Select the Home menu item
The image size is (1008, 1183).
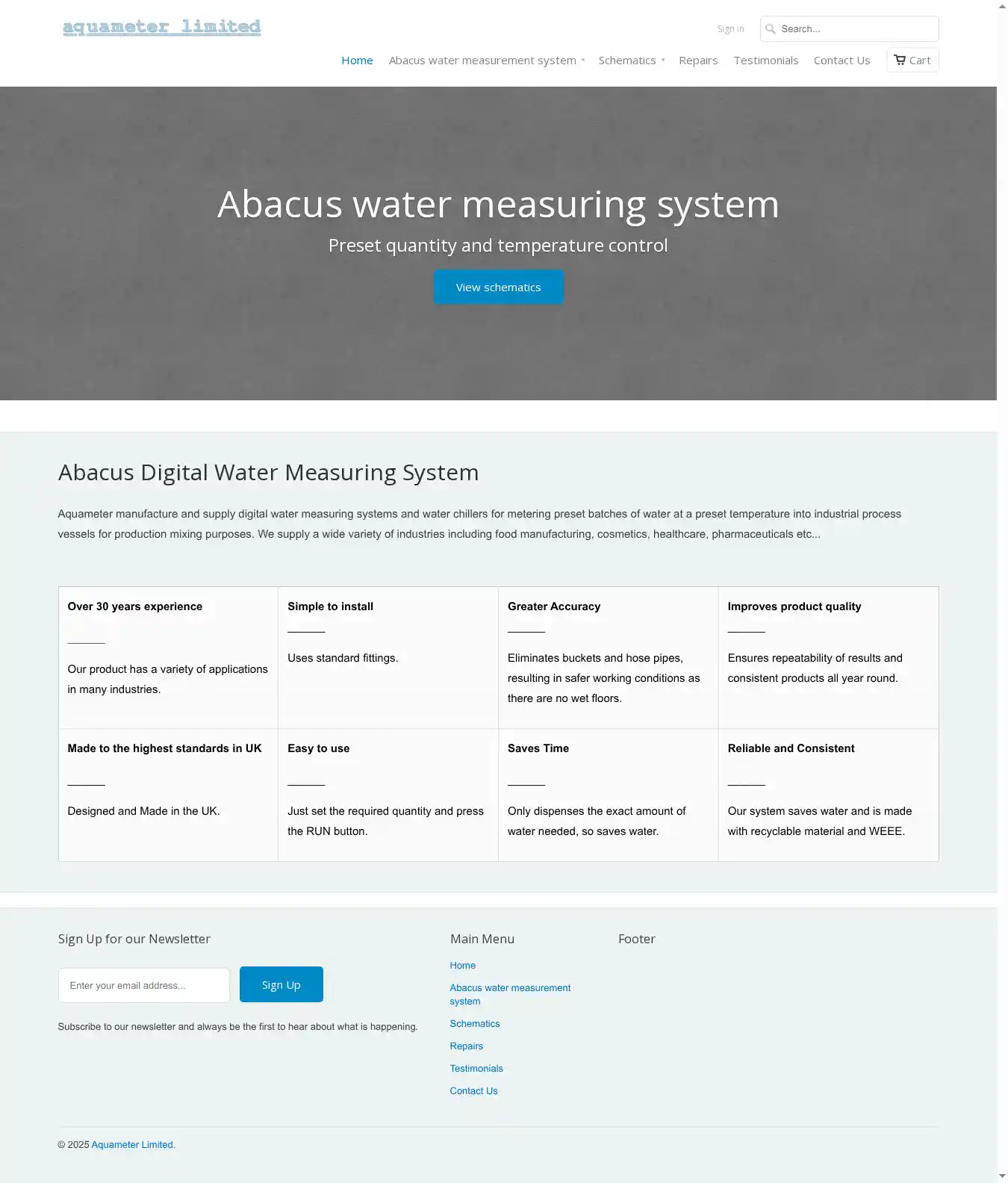tap(357, 60)
